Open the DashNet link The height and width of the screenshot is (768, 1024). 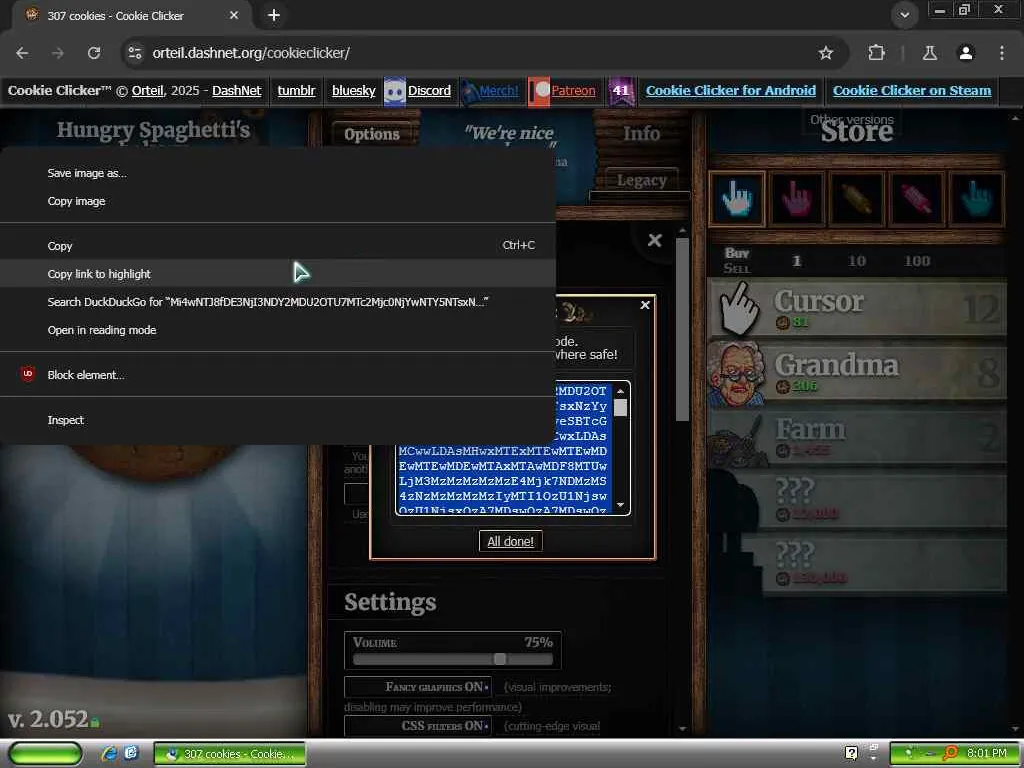(236, 91)
